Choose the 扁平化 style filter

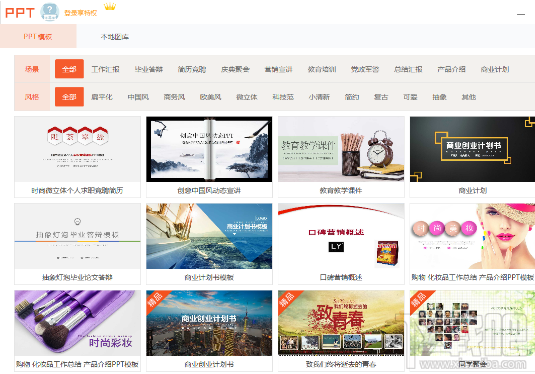102,97
